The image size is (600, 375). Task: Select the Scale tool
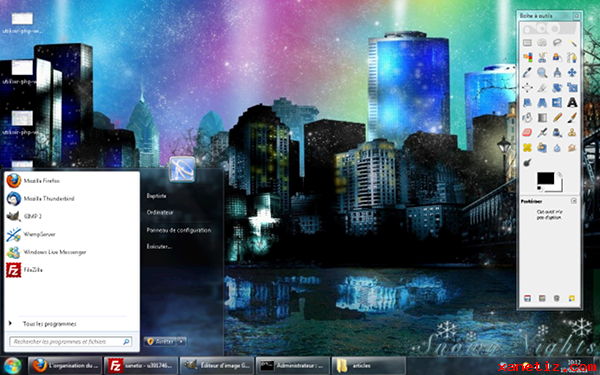pos(572,88)
